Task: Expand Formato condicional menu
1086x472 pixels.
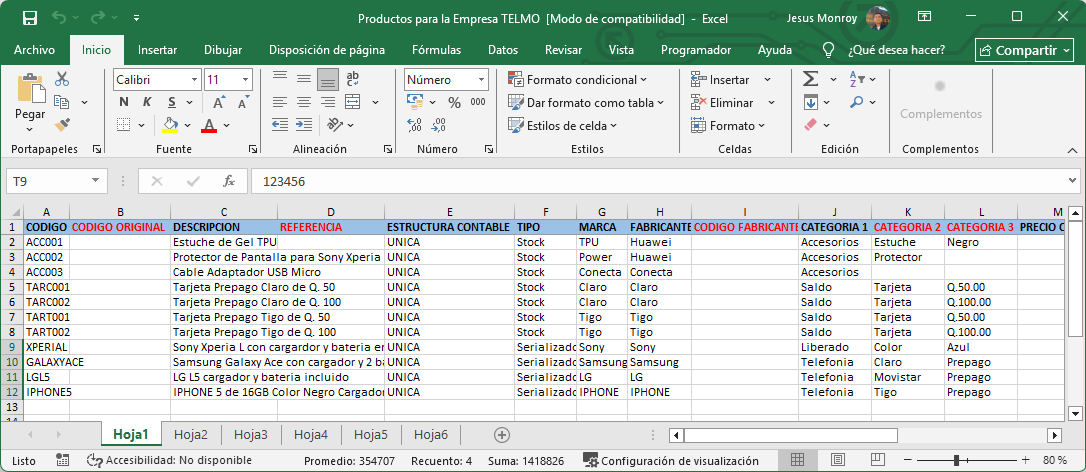Action: tap(643, 80)
